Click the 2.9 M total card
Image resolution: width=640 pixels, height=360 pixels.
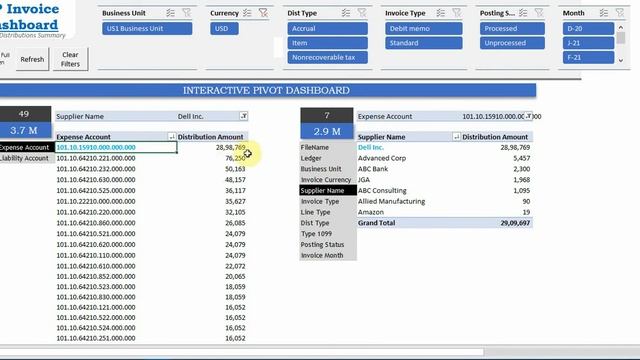327,131
